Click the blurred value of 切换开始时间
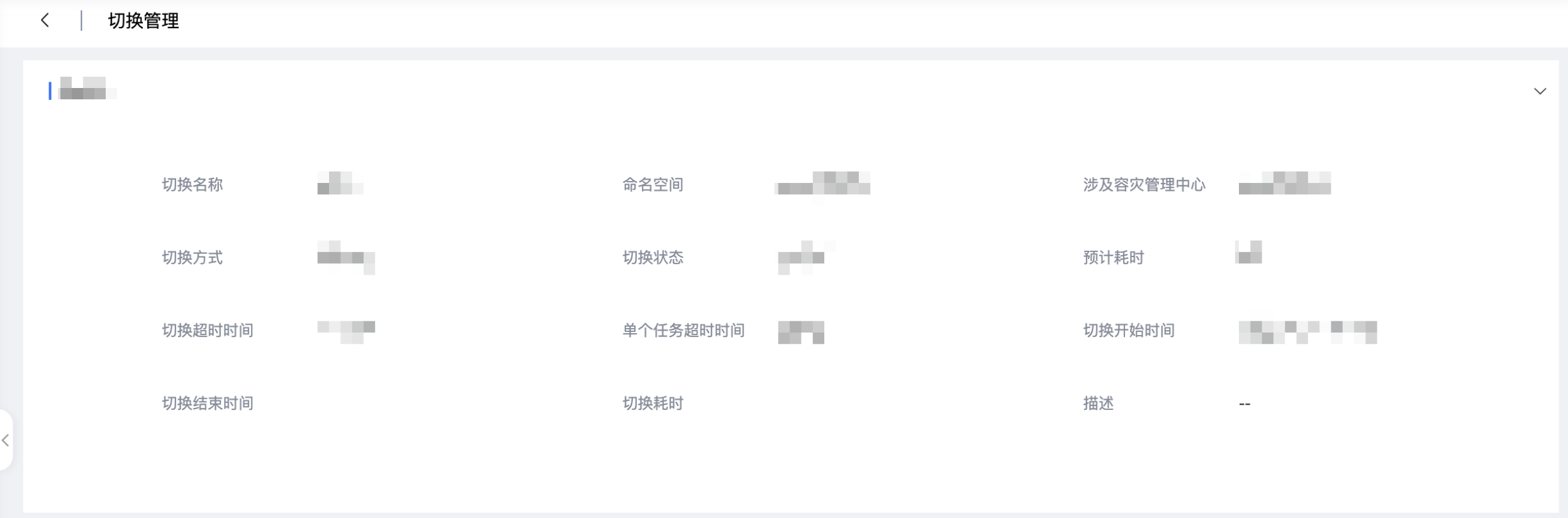This screenshot has width=1568, height=518. [1308, 332]
